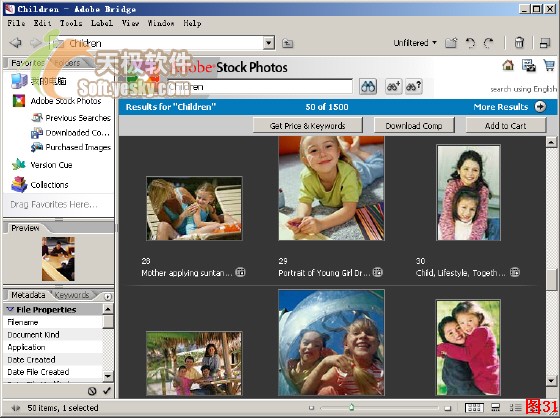Switch to compact mode icon
This screenshot has height=418, width=560.
545,43
